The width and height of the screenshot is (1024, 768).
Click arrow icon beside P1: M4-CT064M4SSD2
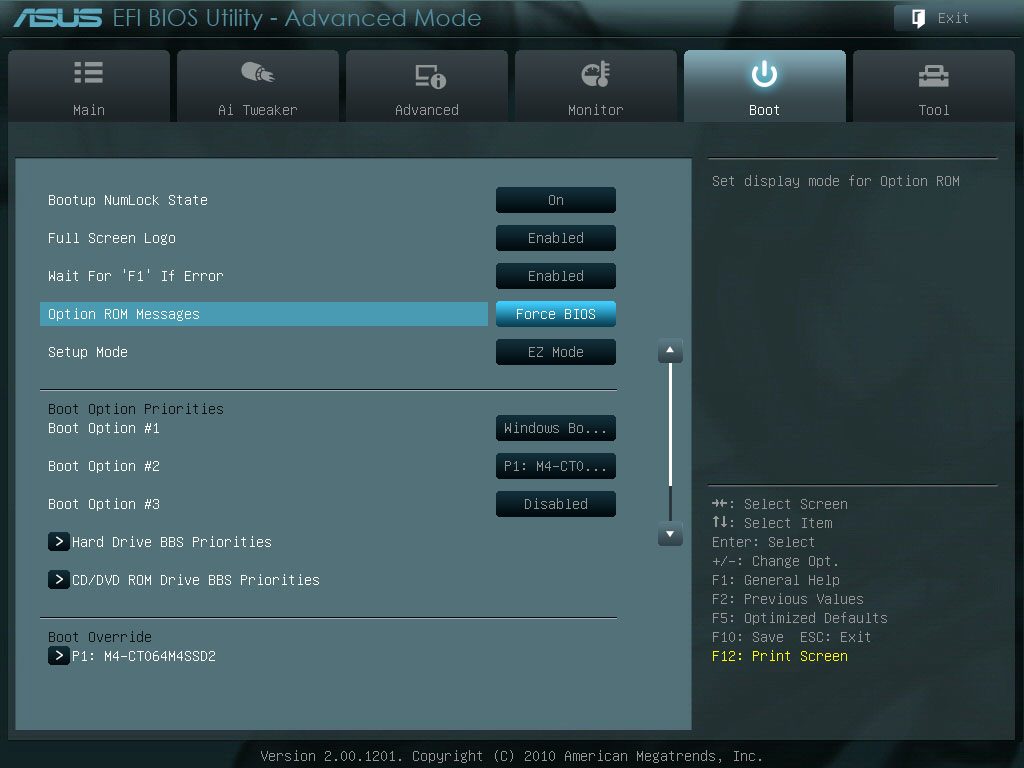[x=59, y=656]
